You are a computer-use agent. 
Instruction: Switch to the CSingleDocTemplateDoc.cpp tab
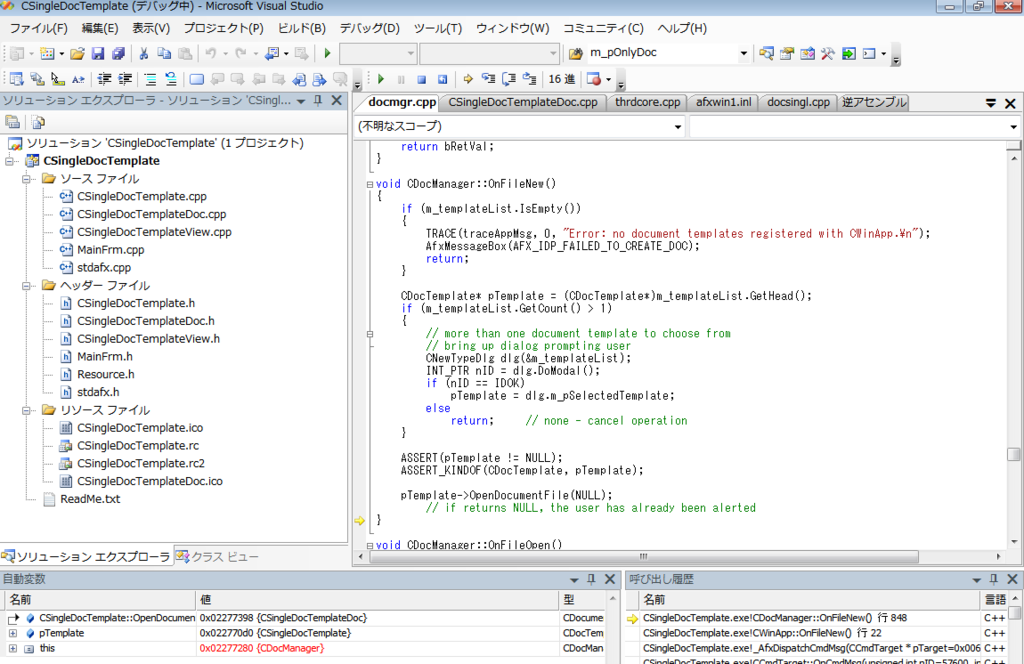pyautogui.click(x=522, y=103)
